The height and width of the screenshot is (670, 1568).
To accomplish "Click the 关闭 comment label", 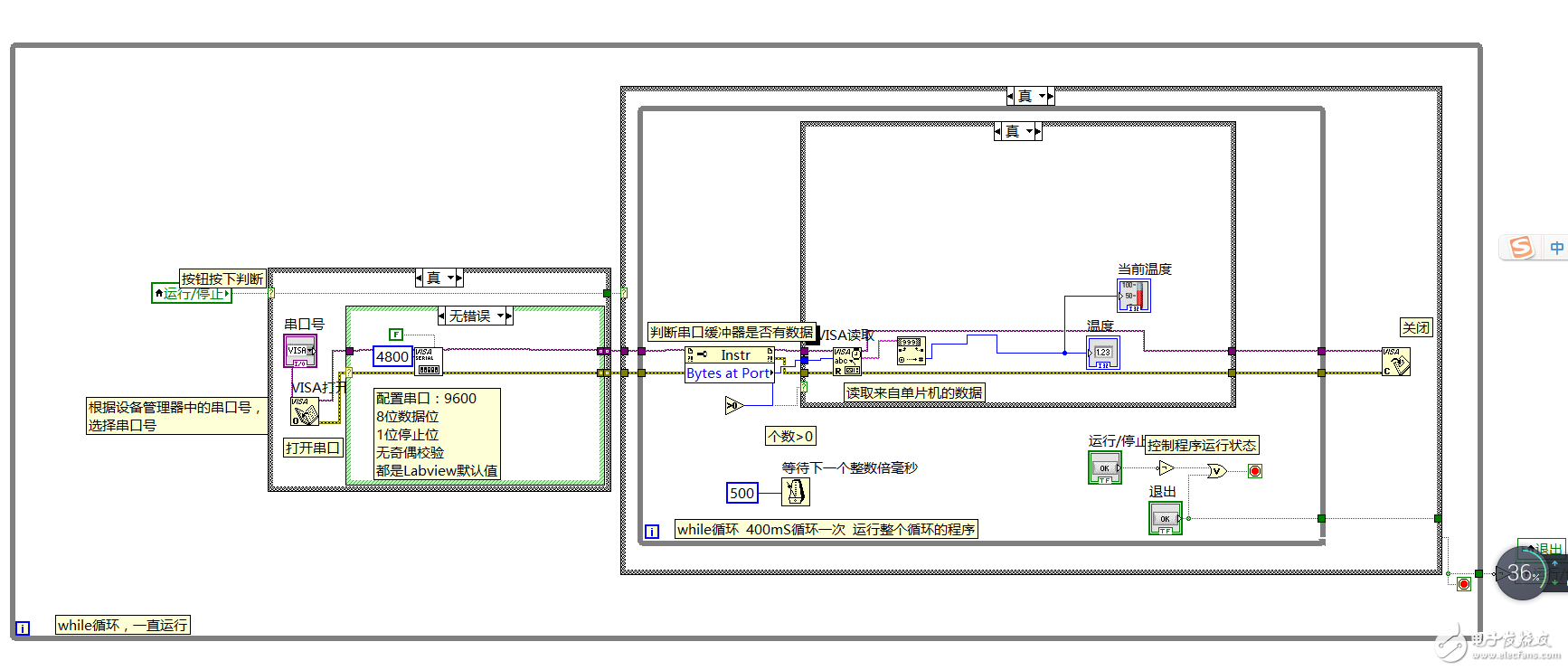I will [x=1416, y=327].
